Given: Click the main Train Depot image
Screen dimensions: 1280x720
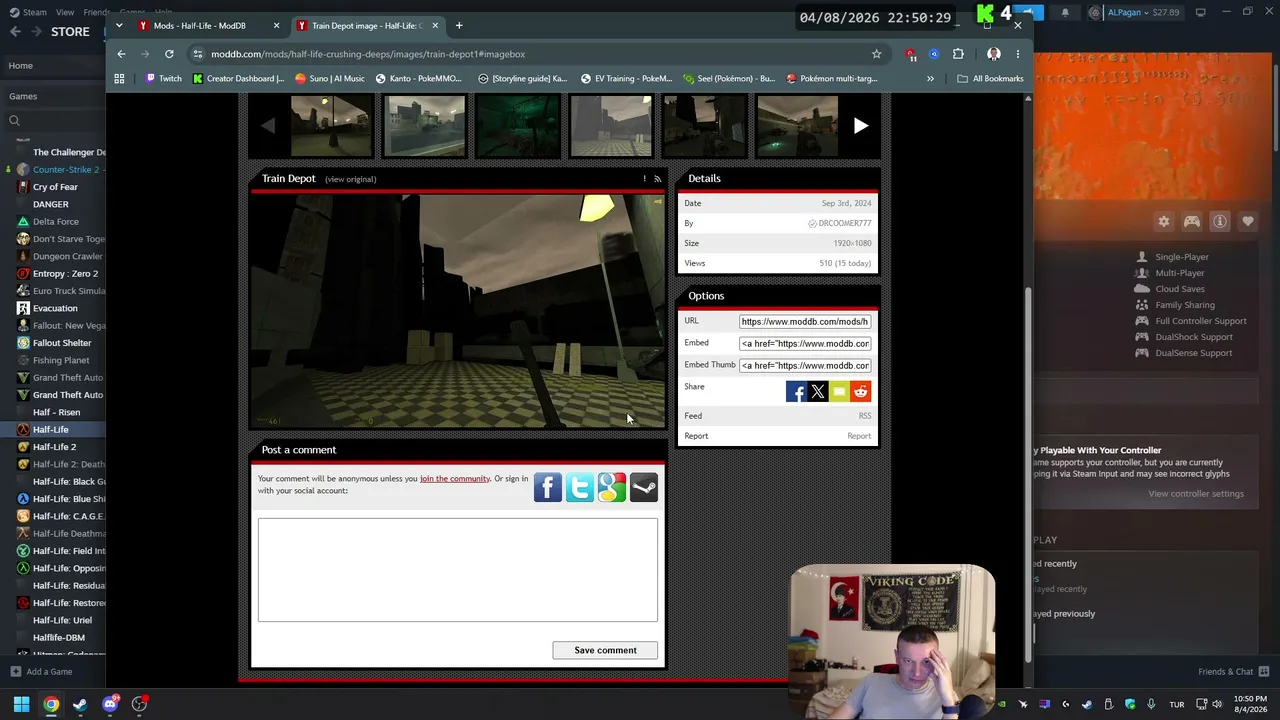Looking at the screenshot, I should pyautogui.click(x=457, y=311).
